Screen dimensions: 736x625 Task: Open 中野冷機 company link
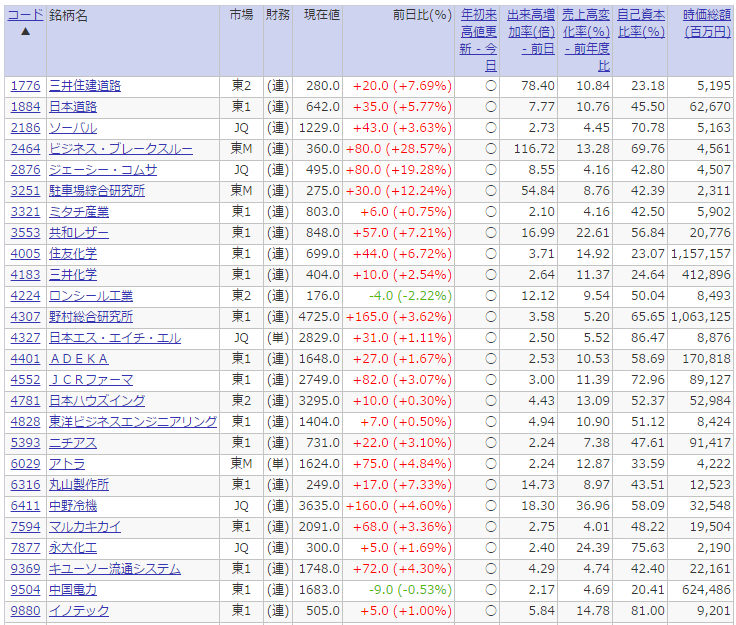(73, 506)
